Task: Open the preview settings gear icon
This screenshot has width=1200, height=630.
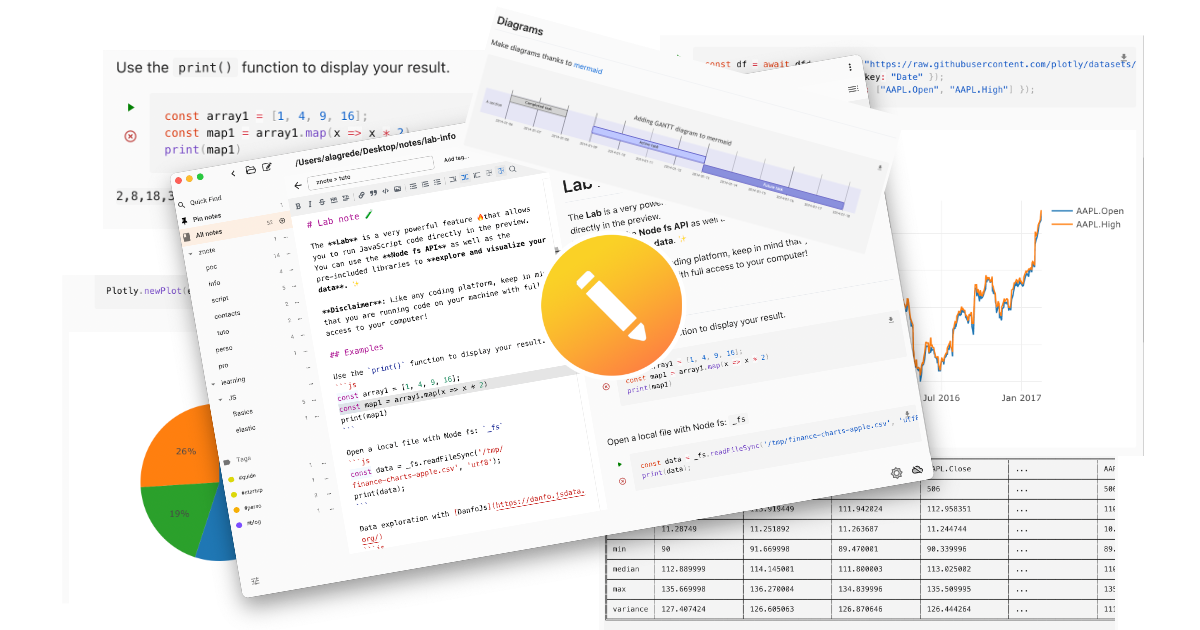Action: [x=896, y=472]
